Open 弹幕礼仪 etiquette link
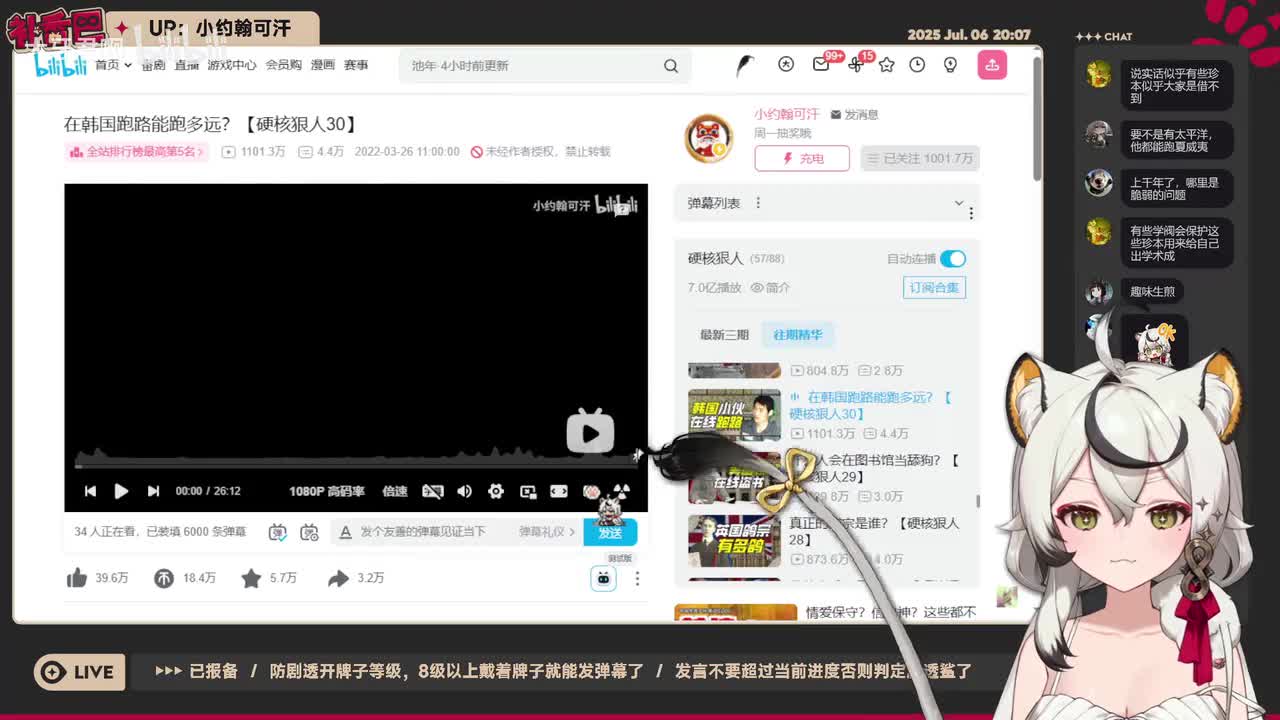This screenshot has height=720, width=1280. [x=547, y=532]
